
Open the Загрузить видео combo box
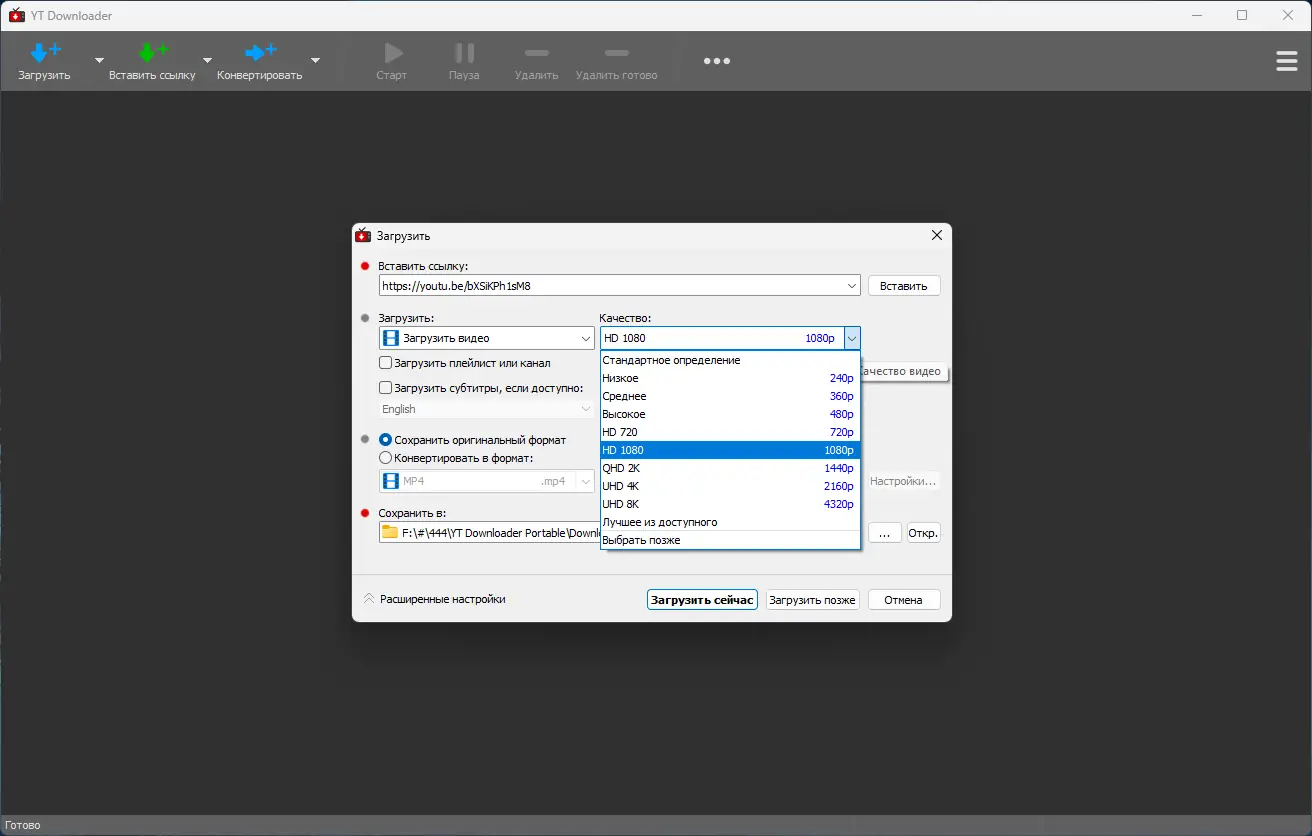click(487, 338)
